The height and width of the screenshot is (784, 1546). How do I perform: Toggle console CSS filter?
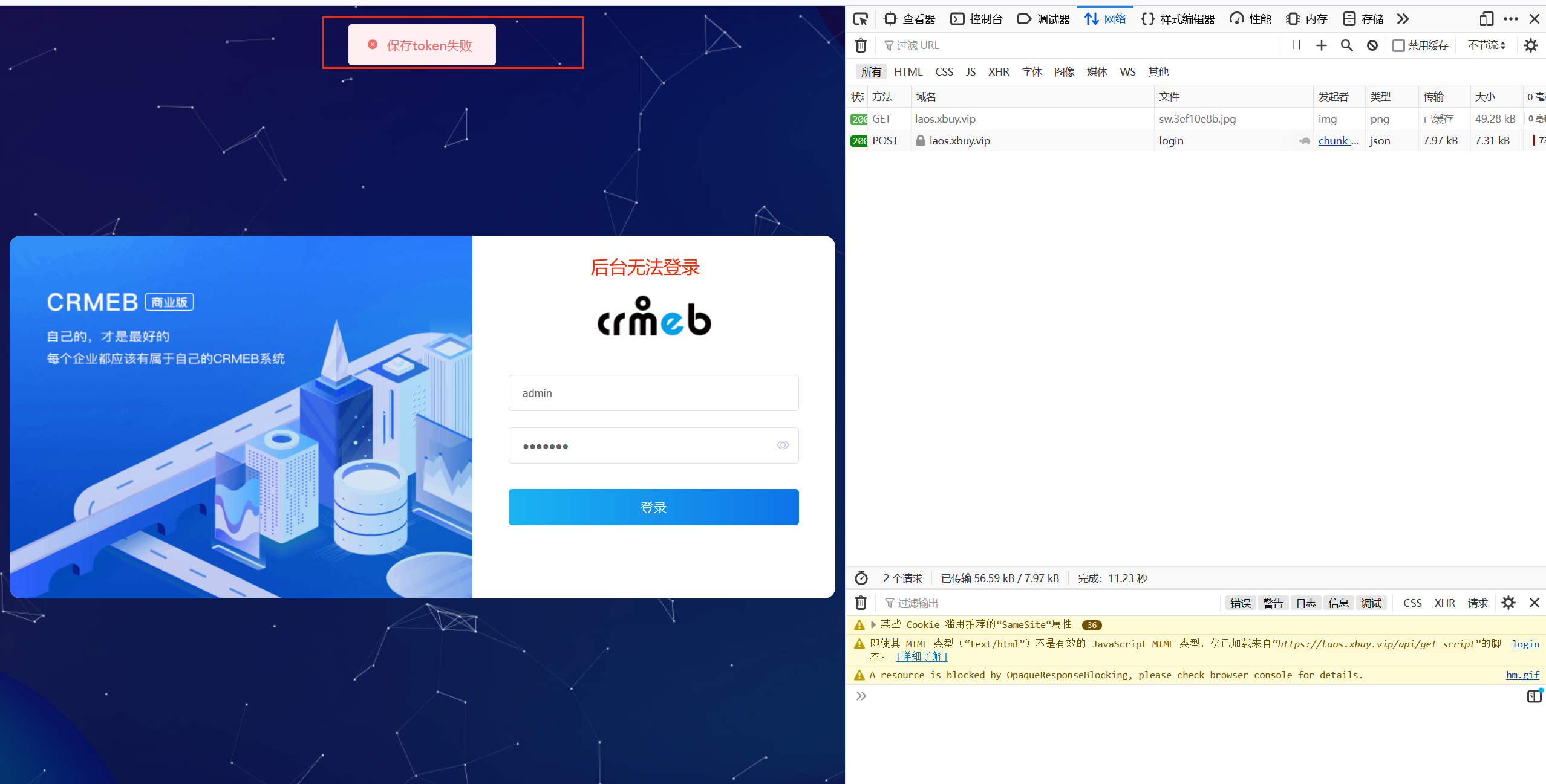point(1412,603)
